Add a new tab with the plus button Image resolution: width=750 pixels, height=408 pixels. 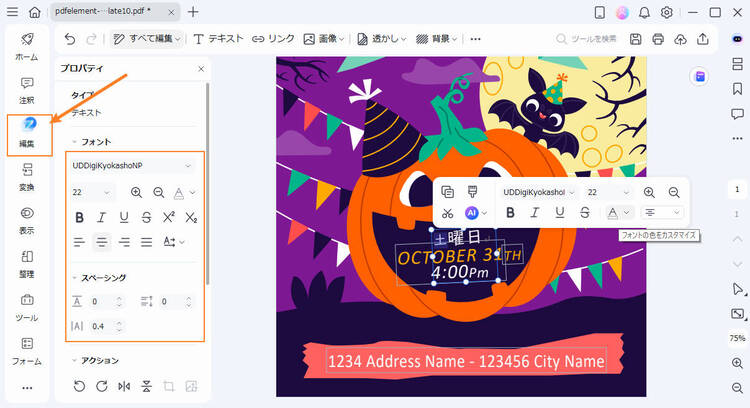(193, 12)
